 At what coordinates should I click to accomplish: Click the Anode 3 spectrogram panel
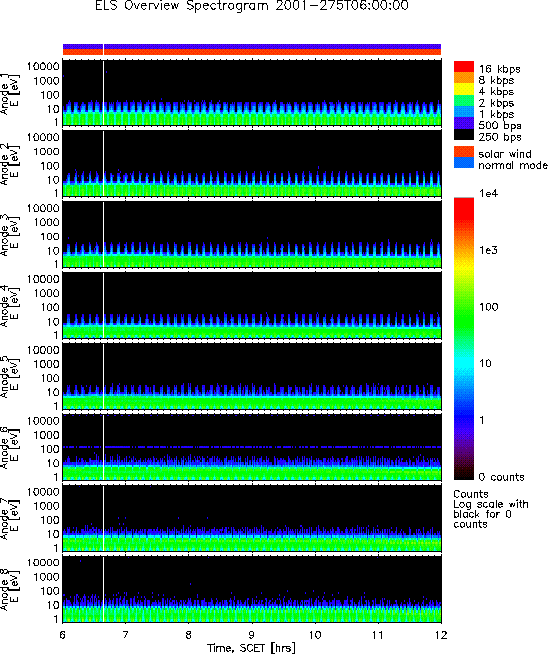(x=252, y=235)
